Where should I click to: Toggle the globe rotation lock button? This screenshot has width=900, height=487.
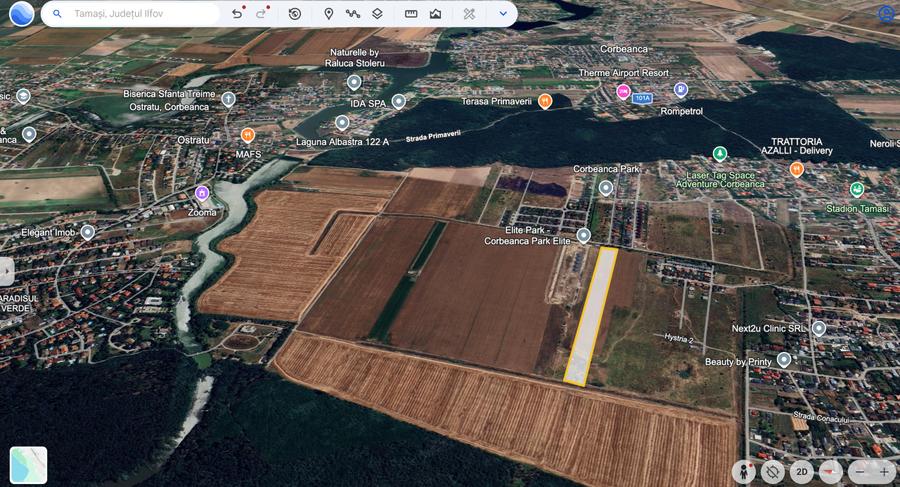pos(773,472)
